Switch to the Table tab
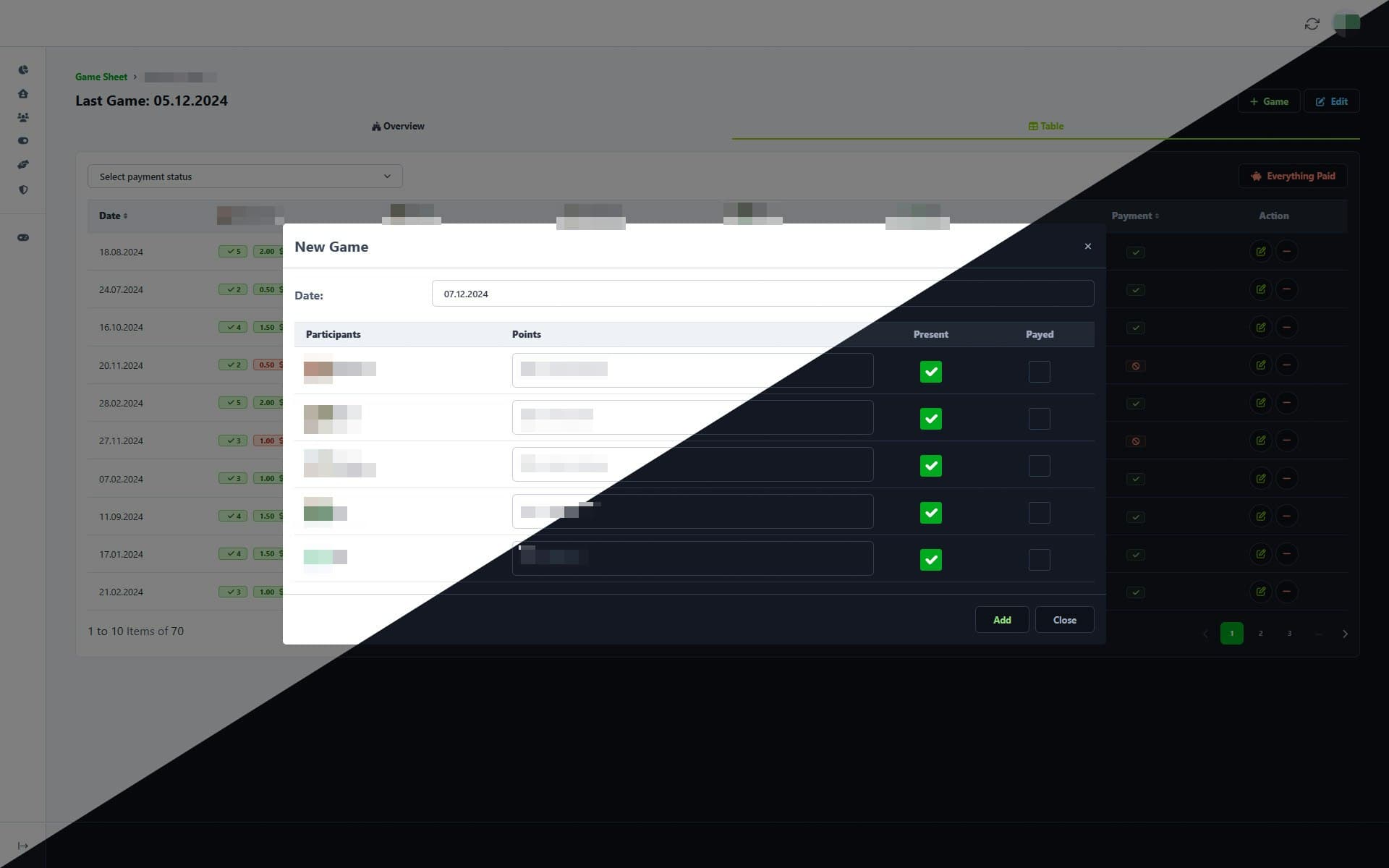This screenshot has width=1389, height=868. [x=1046, y=126]
